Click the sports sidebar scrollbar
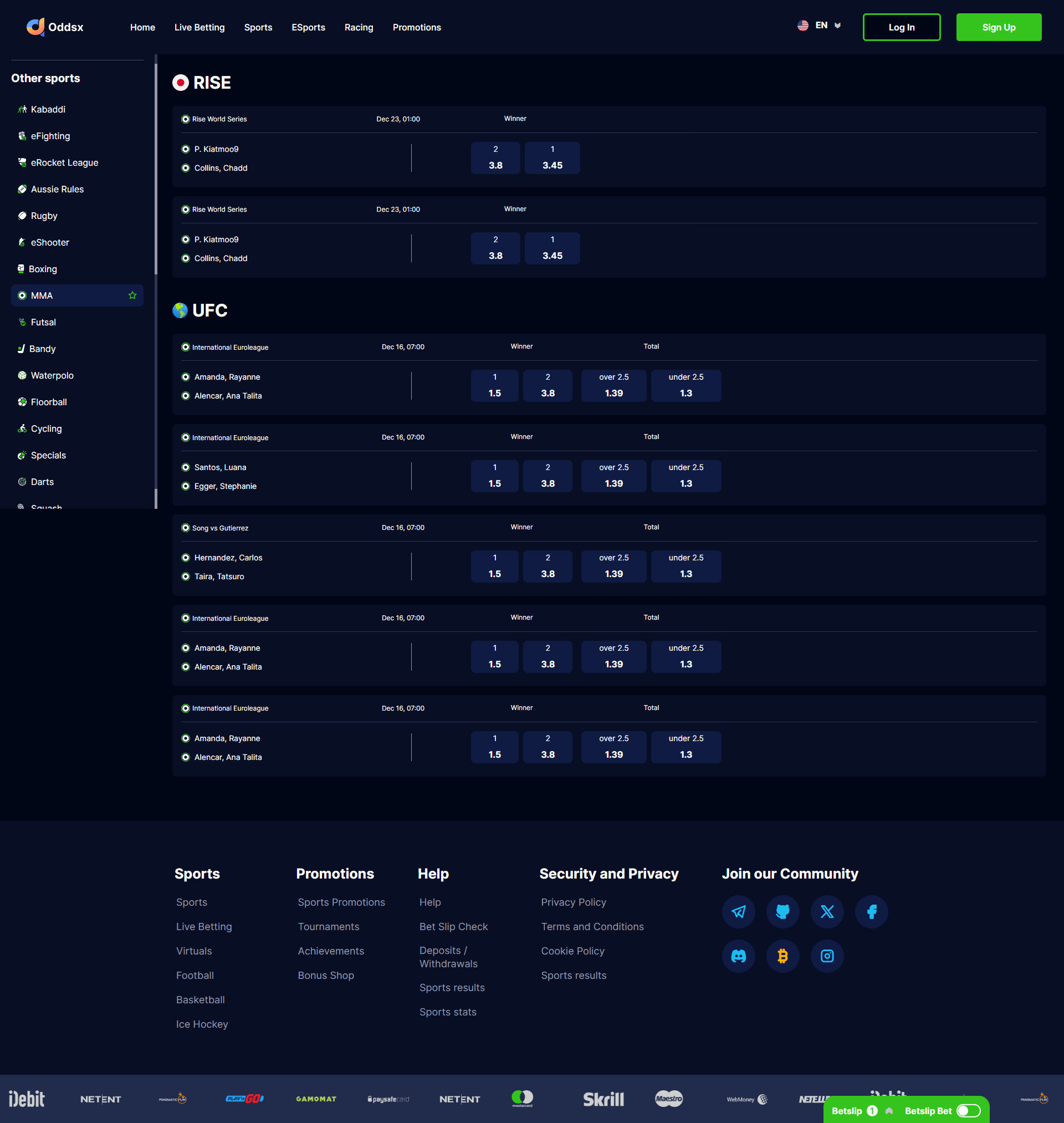The width and height of the screenshot is (1064, 1123). (x=155, y=170)
